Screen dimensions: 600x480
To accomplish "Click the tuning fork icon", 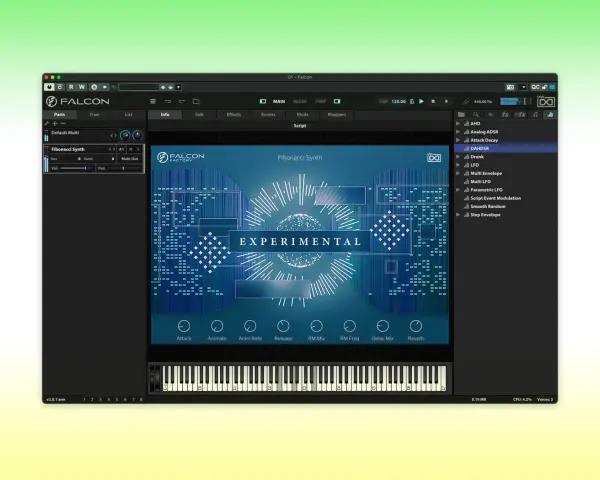I will click(465, 101).
